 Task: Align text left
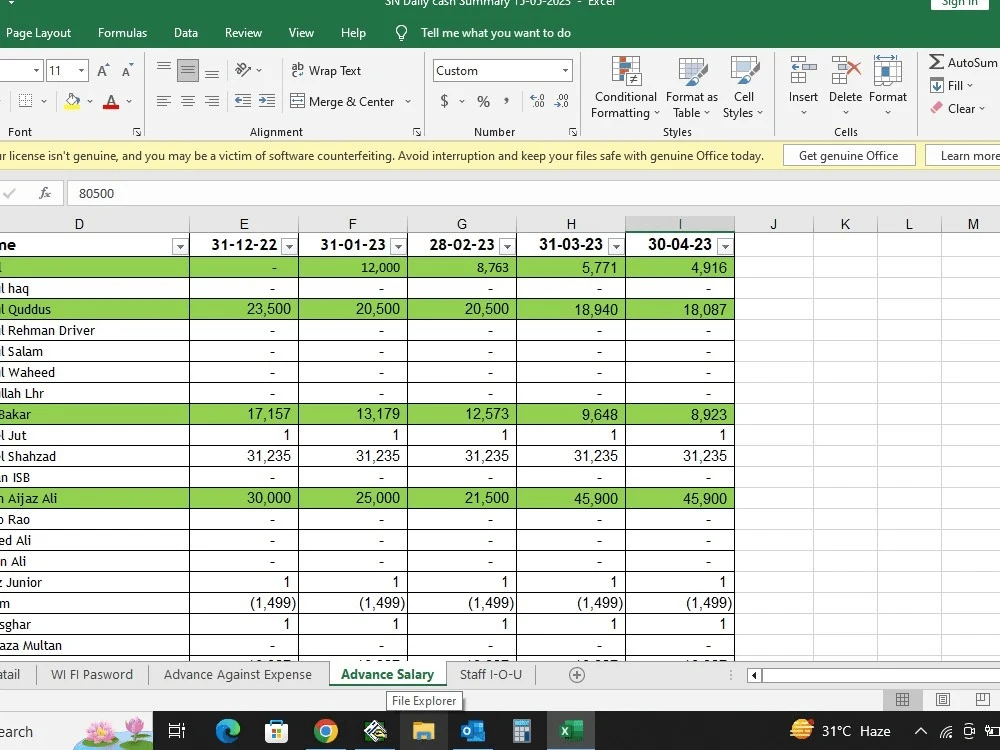(164, 101)
